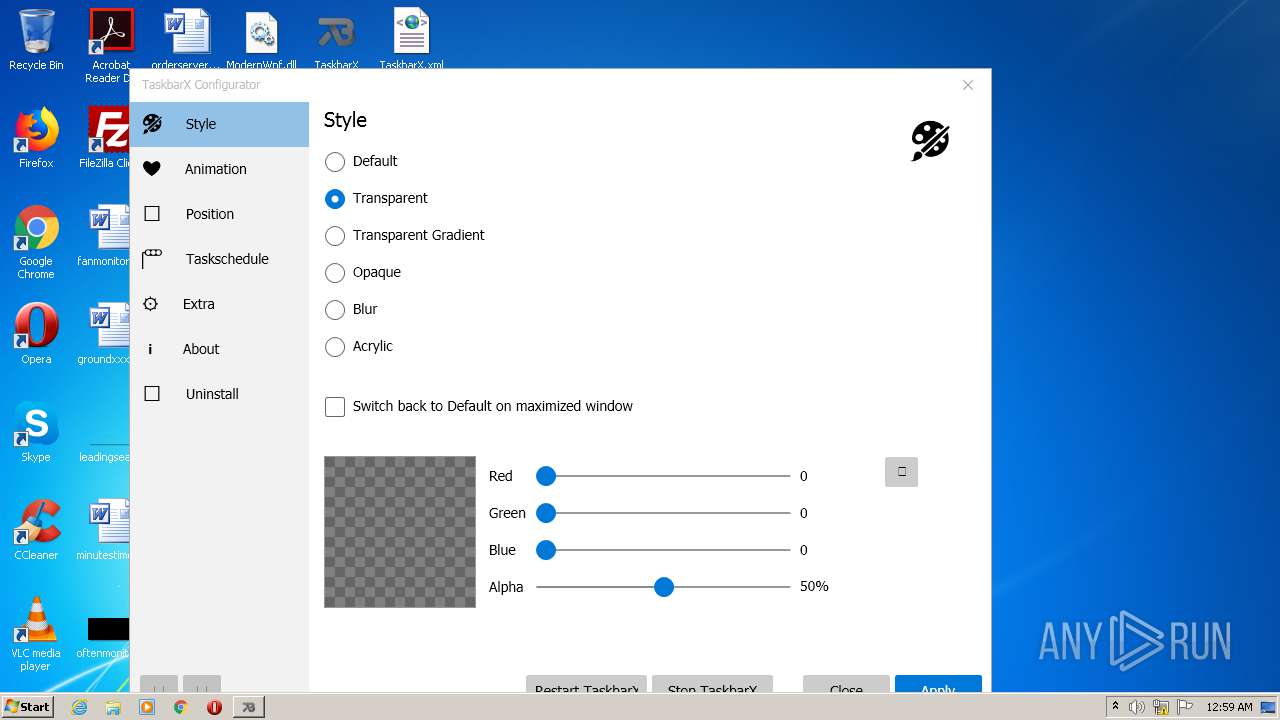The image size is (1280, 720).
Task: Click the Opera icon in the taskbar
Action: [214, 707]
